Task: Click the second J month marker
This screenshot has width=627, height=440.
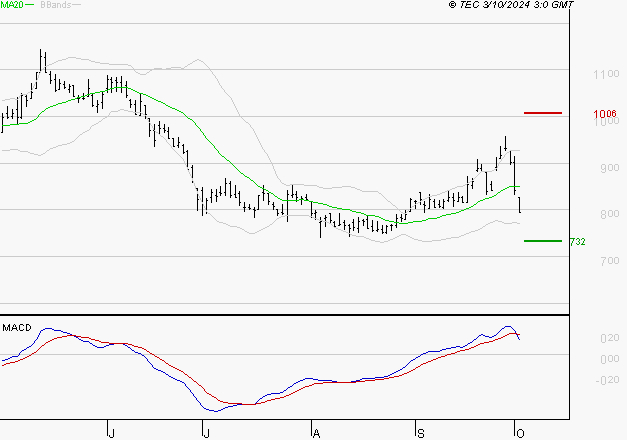Action: (207, 434)
